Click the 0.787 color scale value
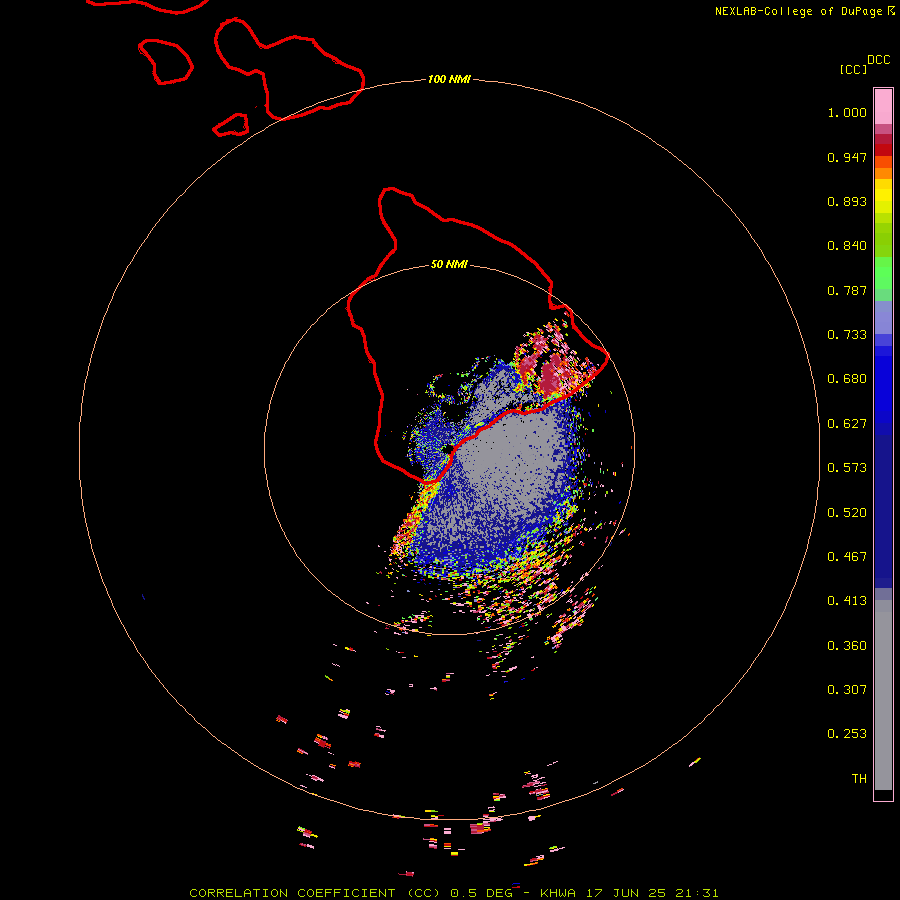Image resolution: width=900 pixels, height=900 pixels. coord(847,290)
